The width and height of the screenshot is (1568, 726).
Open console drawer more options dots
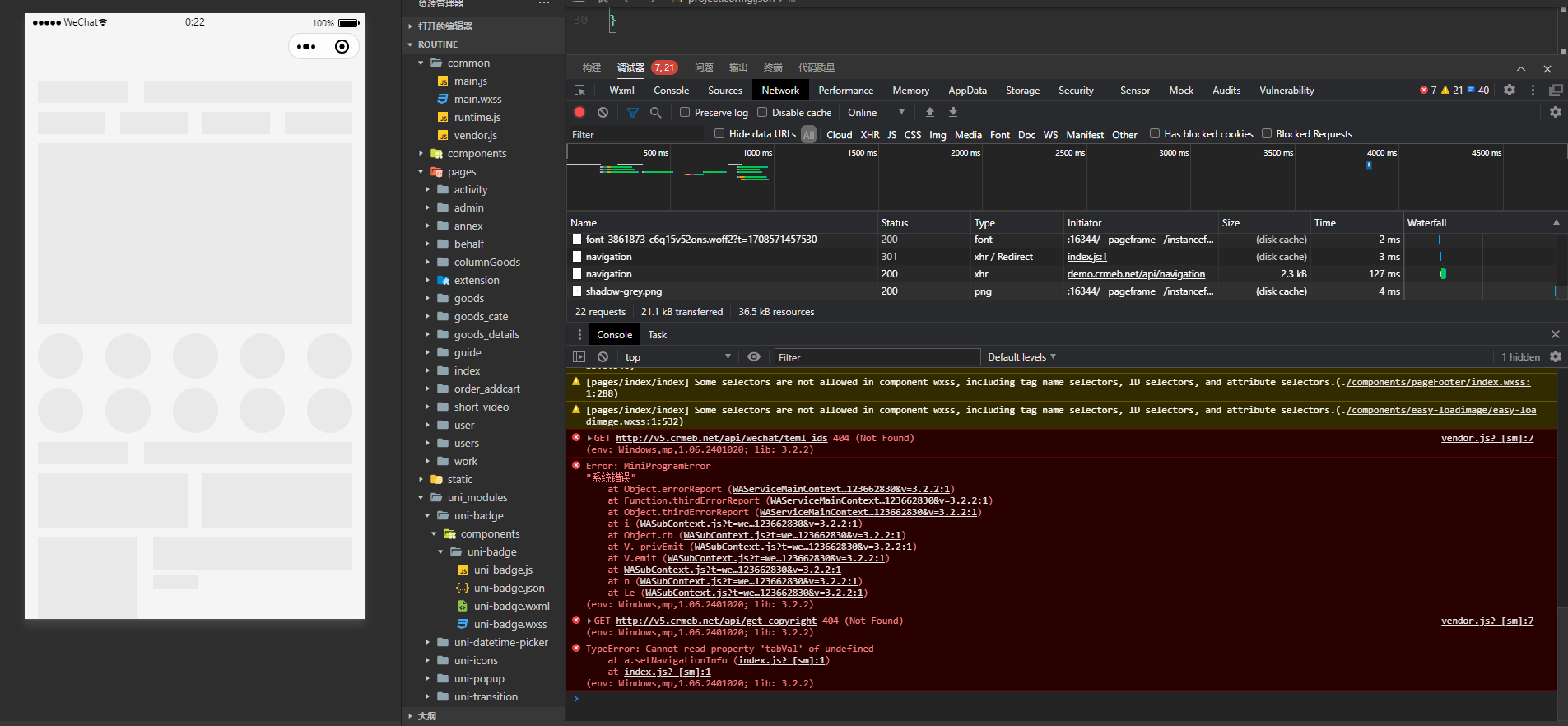tap(579, 335)
